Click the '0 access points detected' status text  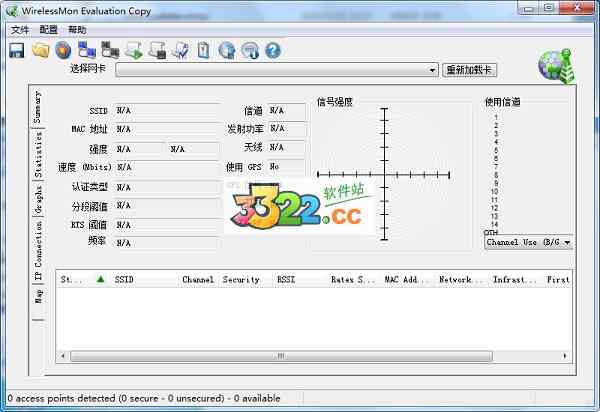[143, 398]
